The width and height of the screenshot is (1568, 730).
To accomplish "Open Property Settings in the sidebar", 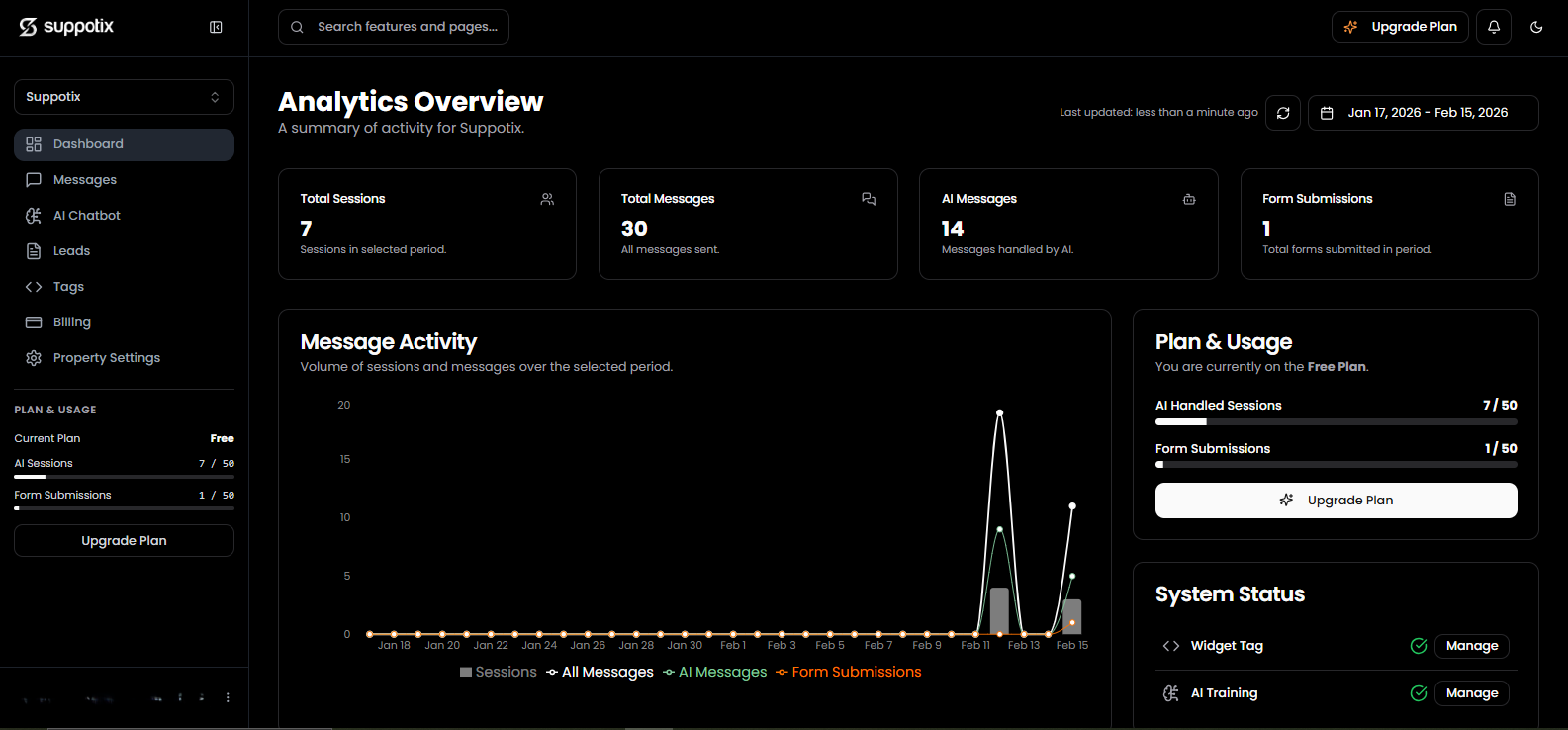I will (x=124, y=358).
